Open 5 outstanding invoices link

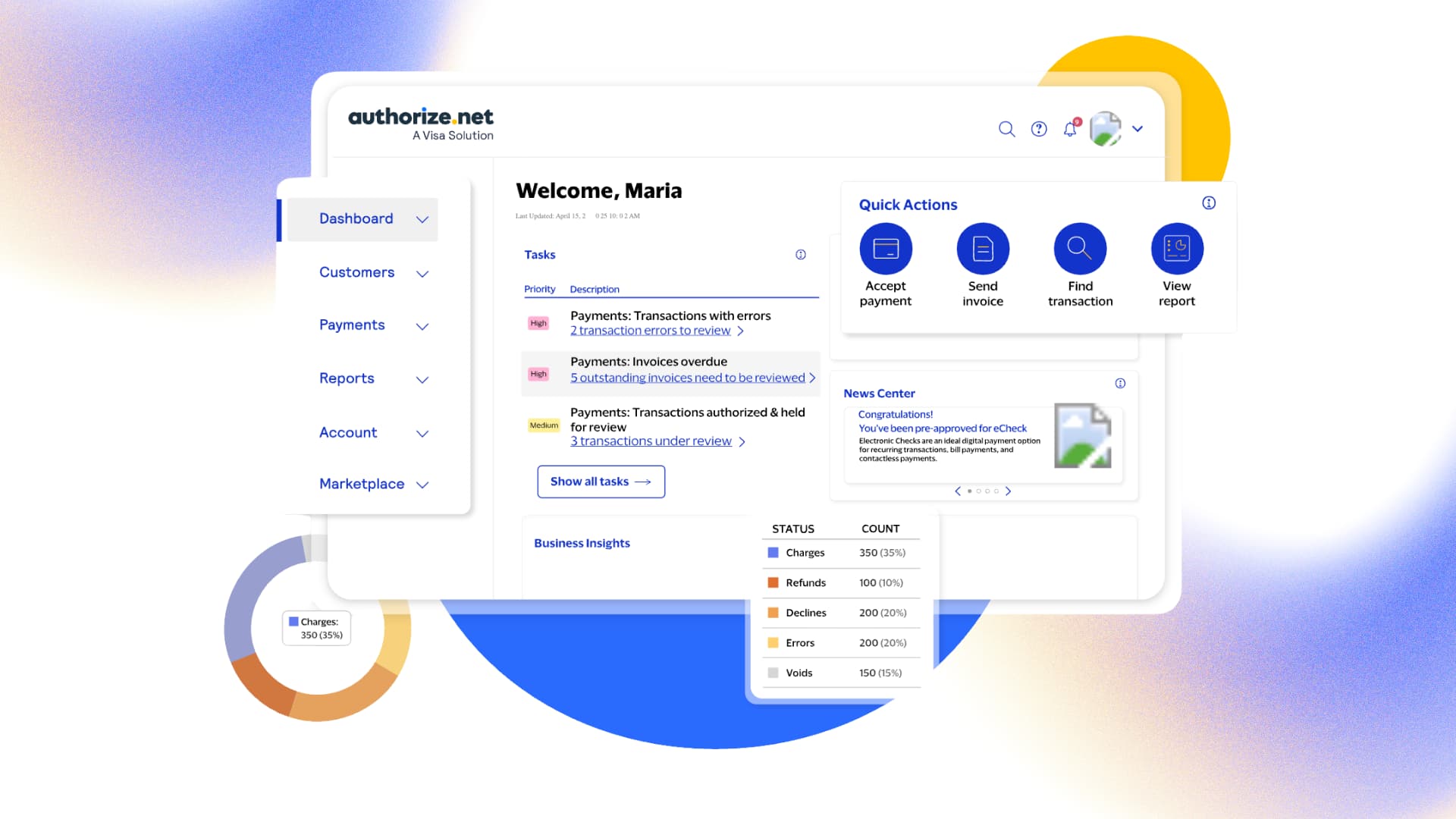pos(687,378)
